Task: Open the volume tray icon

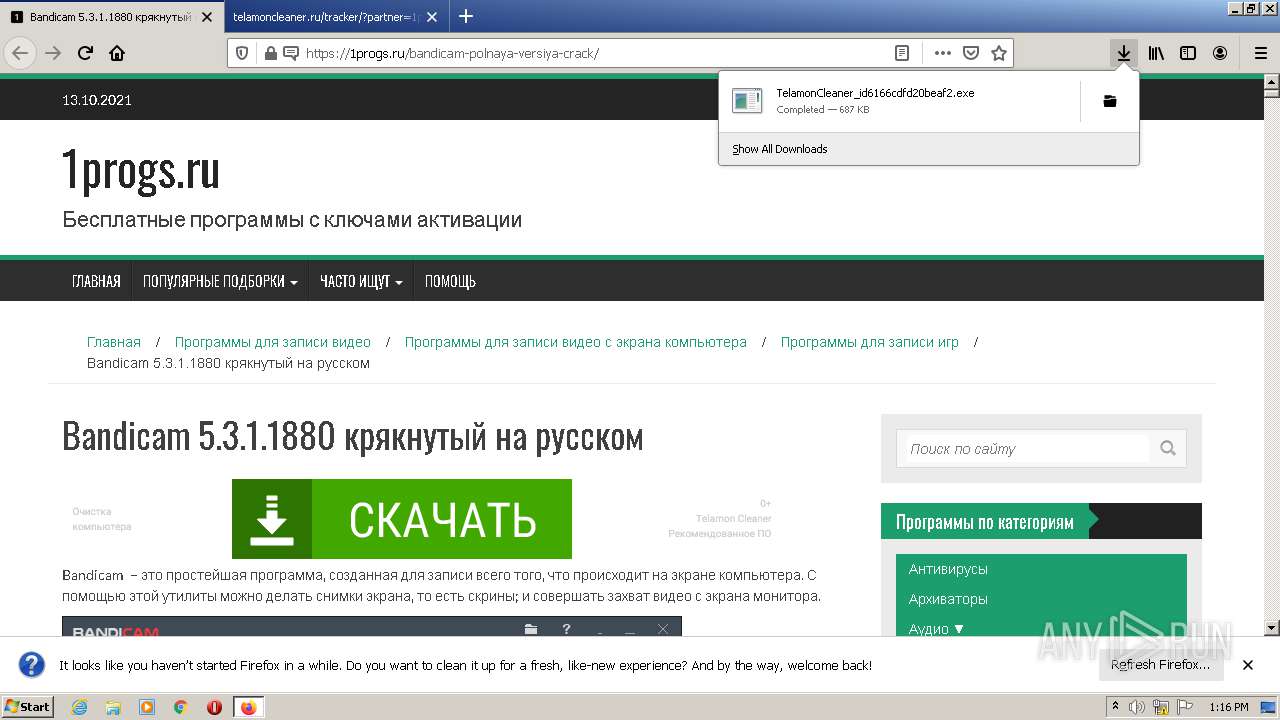Action: pyautogui.click(x=1137, y=707)
